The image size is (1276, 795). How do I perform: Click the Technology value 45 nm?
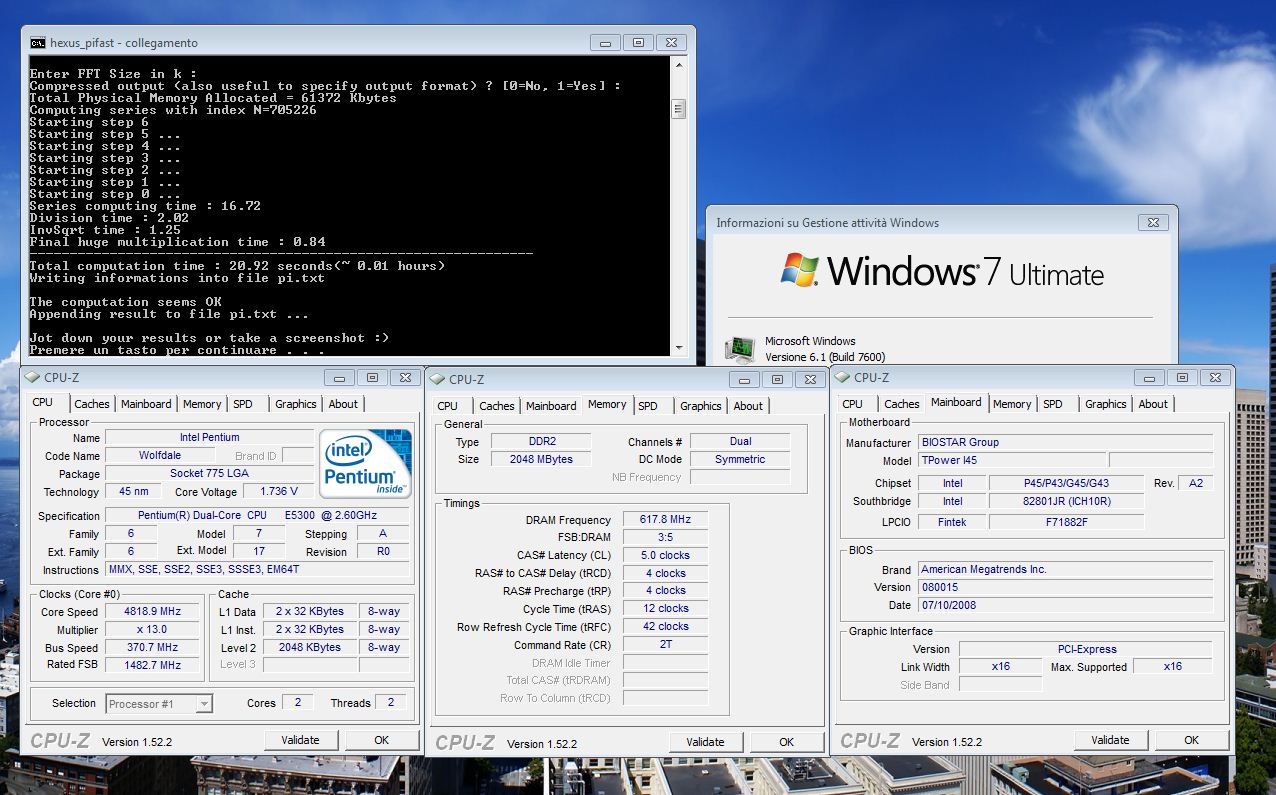(x=133, y=492)
